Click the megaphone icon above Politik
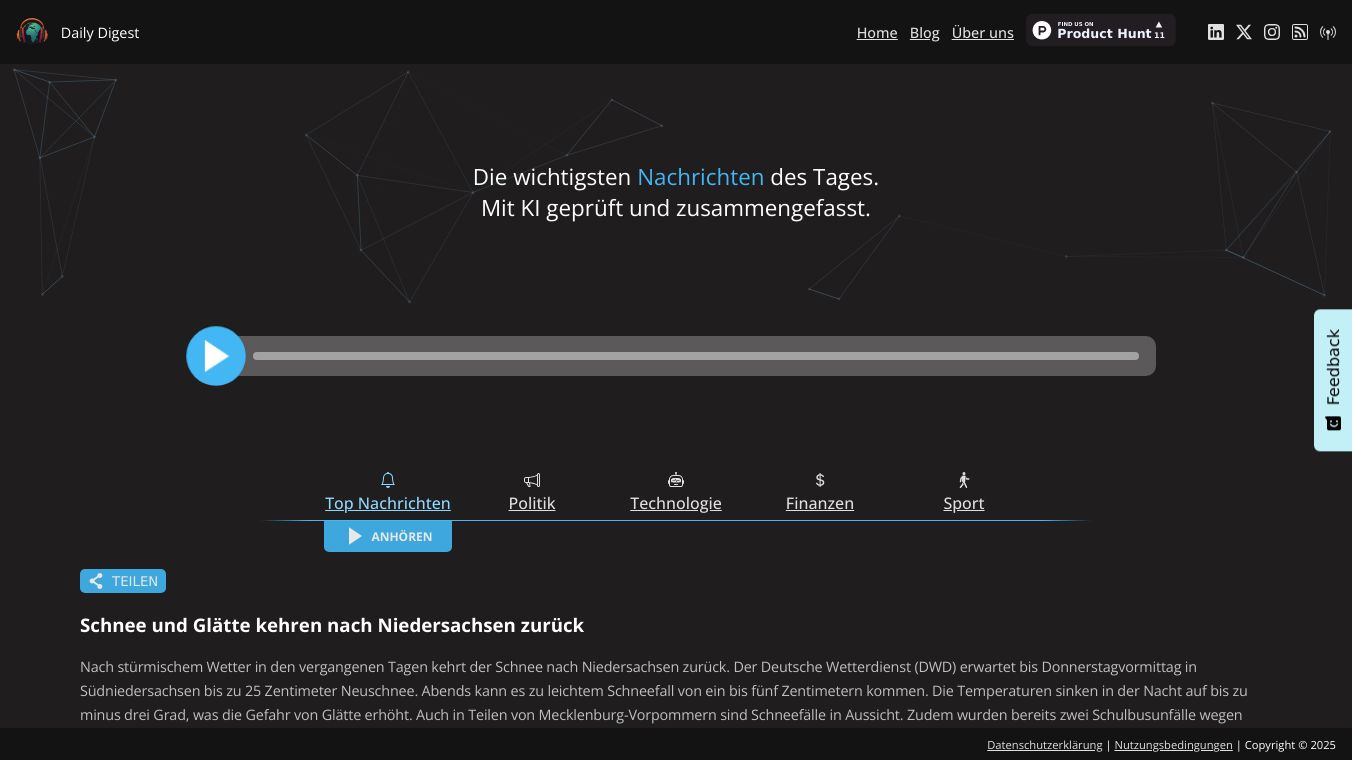Screen dimensions: 1352x760 (x=532, y=480)
